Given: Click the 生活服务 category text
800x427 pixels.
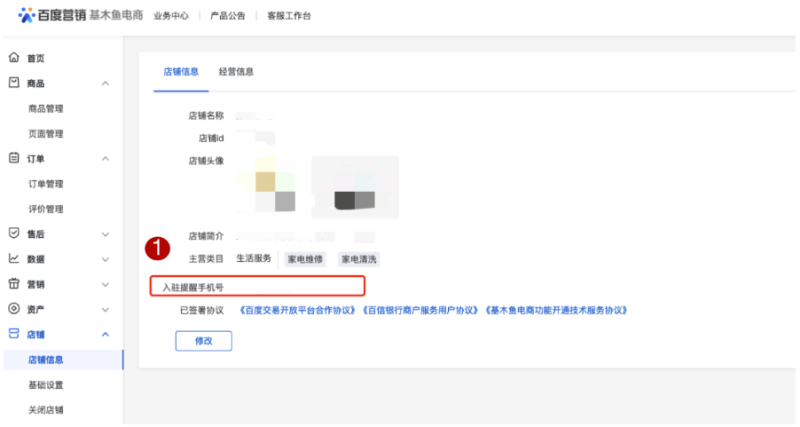Looking at the screenshot, I should tap(254, 259).
